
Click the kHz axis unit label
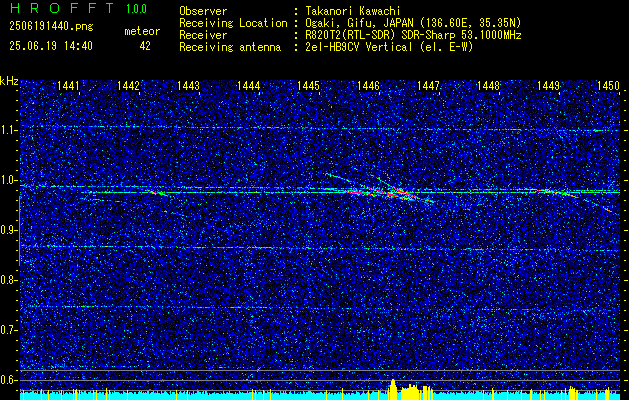(9, 81)
